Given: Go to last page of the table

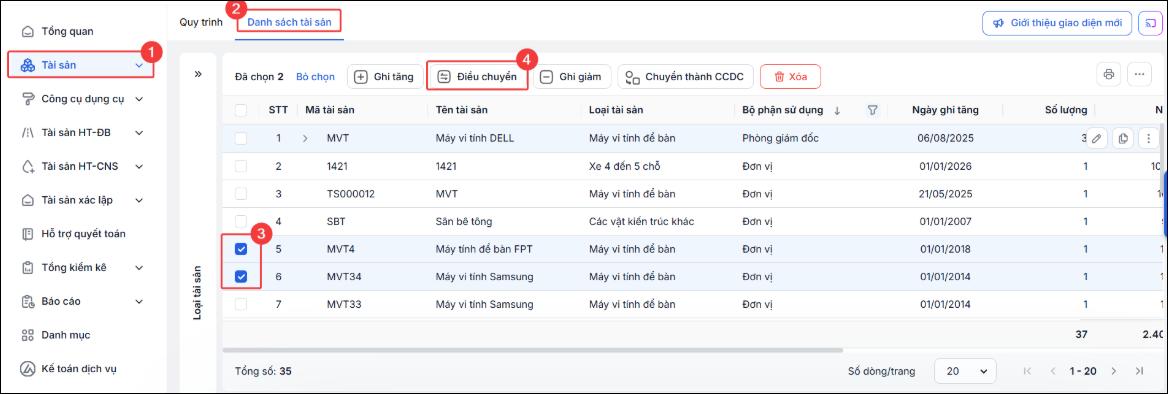Looking at the screenshot, I should tap(1139, 371).
